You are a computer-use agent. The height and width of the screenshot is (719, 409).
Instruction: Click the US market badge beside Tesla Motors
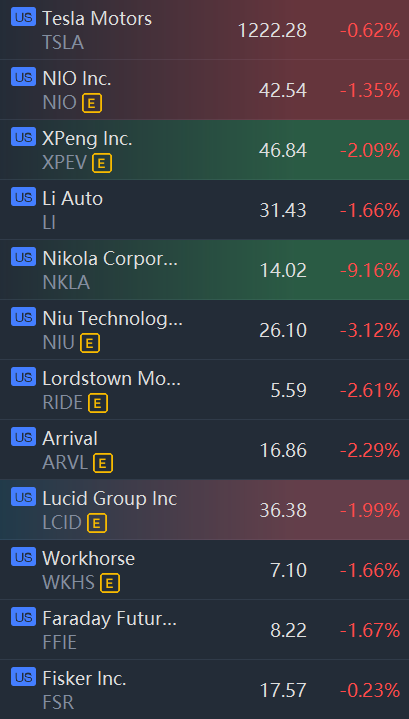[x=23, y=17]
